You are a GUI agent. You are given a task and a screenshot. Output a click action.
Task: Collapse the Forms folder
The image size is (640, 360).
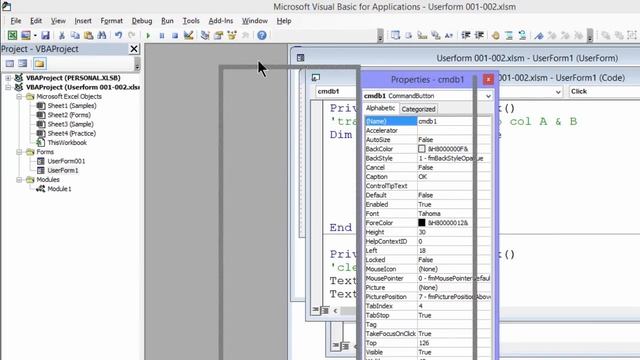pyautogui.click(x=19, y=152)
